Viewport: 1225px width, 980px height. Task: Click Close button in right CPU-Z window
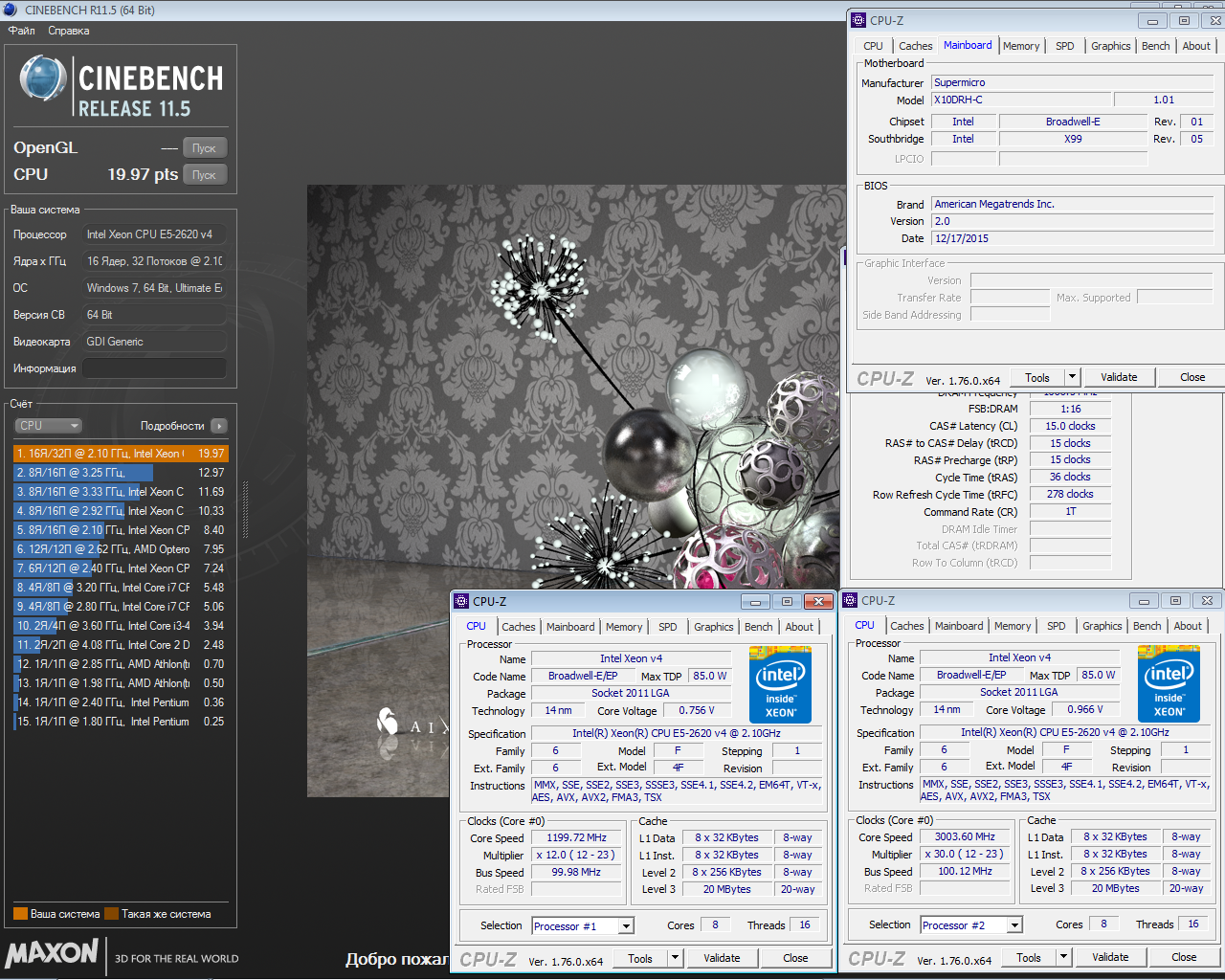coord(1184,957)
